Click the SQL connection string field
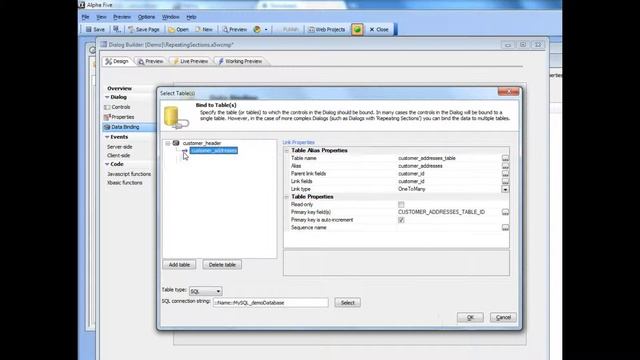 pos(270,303)
